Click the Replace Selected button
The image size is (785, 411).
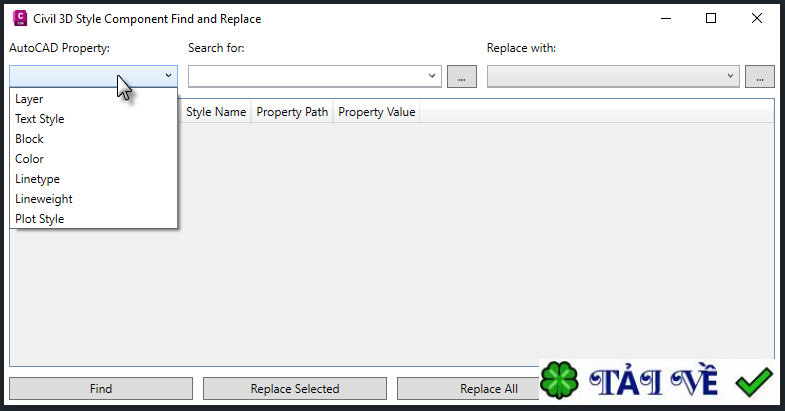click(295, 389)
